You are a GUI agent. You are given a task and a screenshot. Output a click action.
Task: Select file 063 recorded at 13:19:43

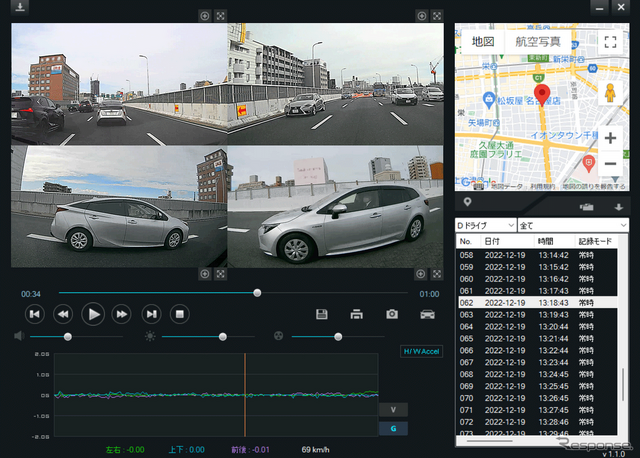coord(536,315)
